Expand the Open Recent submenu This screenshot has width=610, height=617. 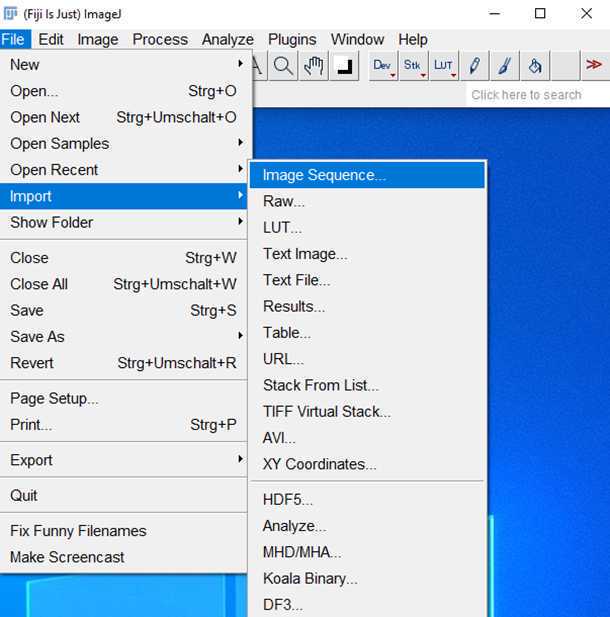[124, 170]
